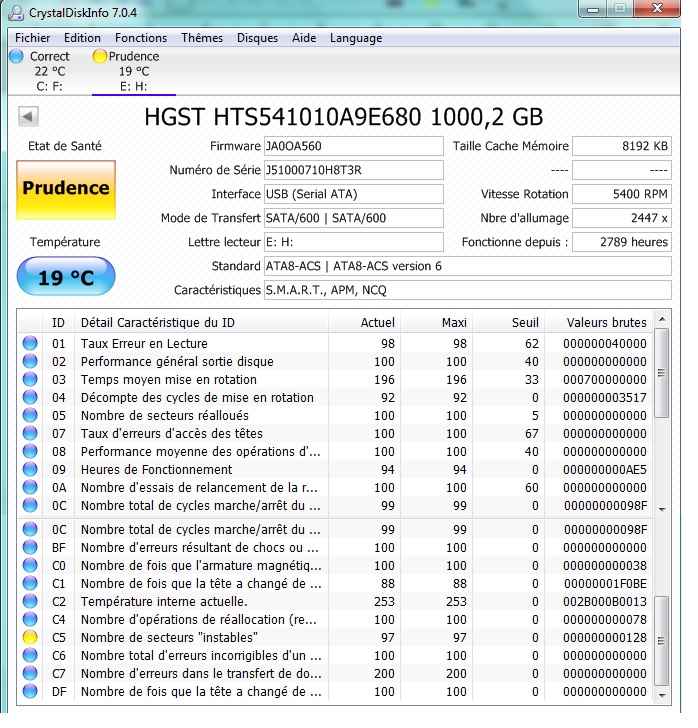Click status orb of row 08 Performance moyenne

click(30, 452)
